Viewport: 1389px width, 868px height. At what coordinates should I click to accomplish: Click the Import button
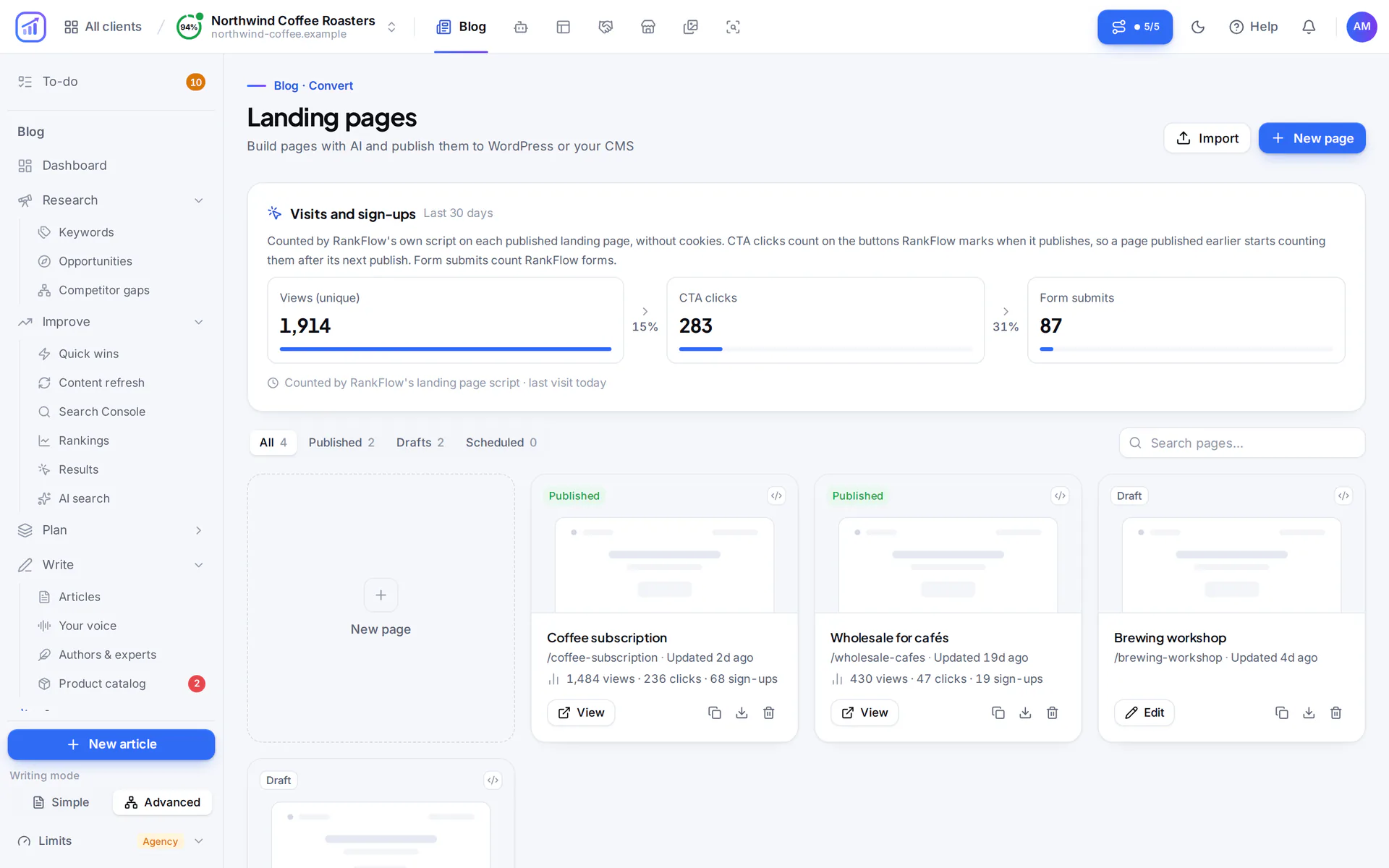click(x=1207, y=138)
